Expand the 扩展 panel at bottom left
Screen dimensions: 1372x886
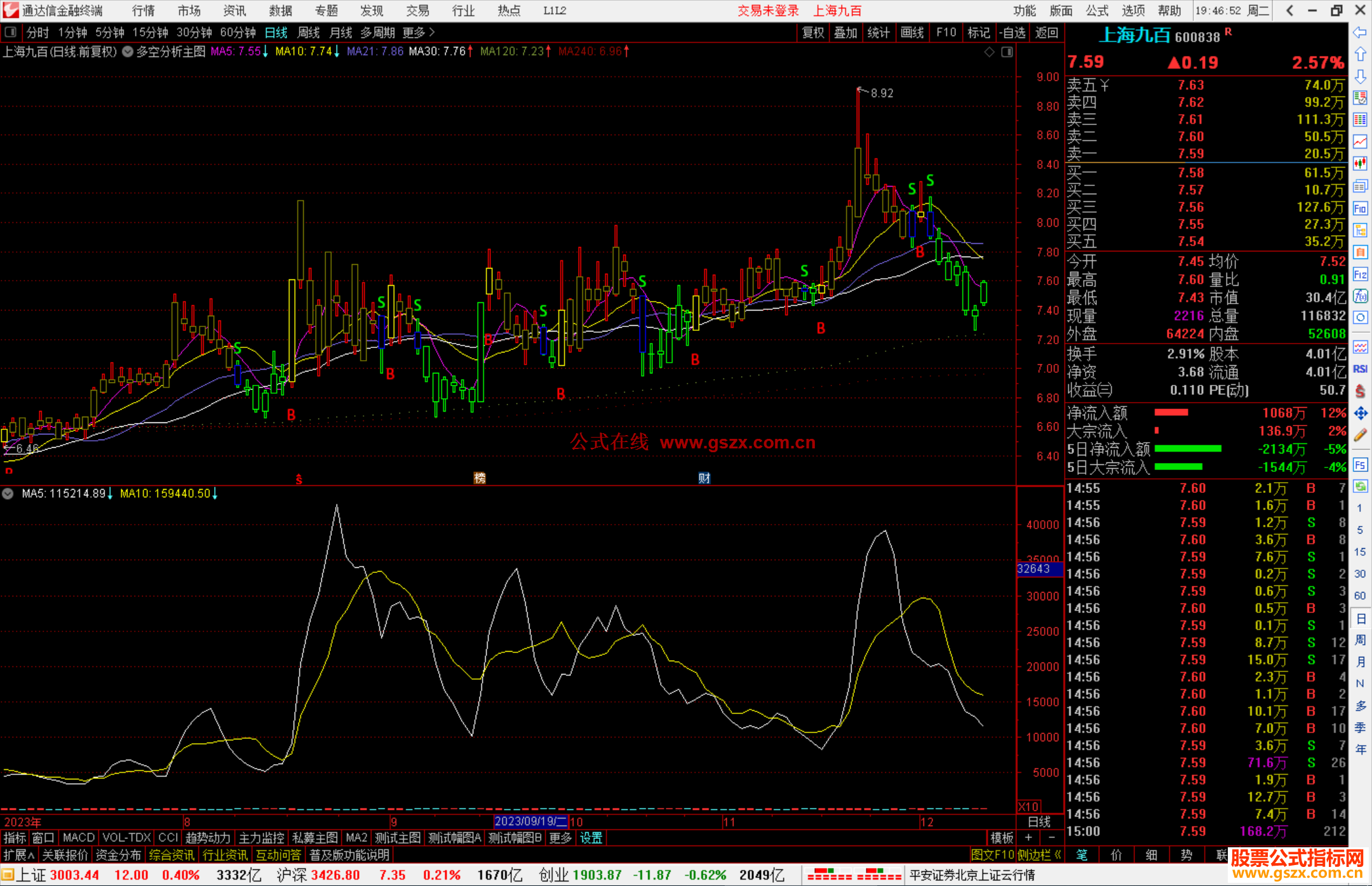(18, 855)
